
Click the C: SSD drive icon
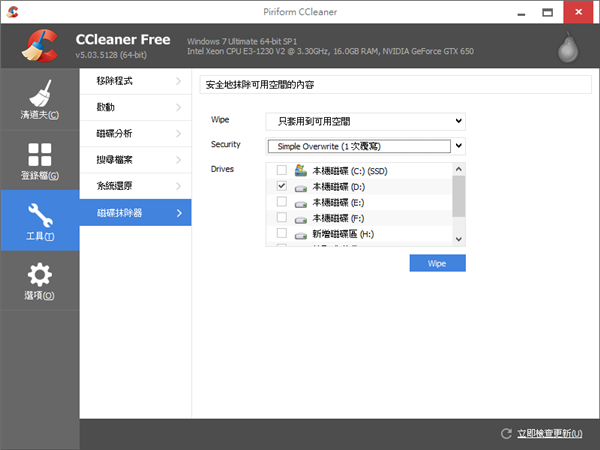(301, 170)
